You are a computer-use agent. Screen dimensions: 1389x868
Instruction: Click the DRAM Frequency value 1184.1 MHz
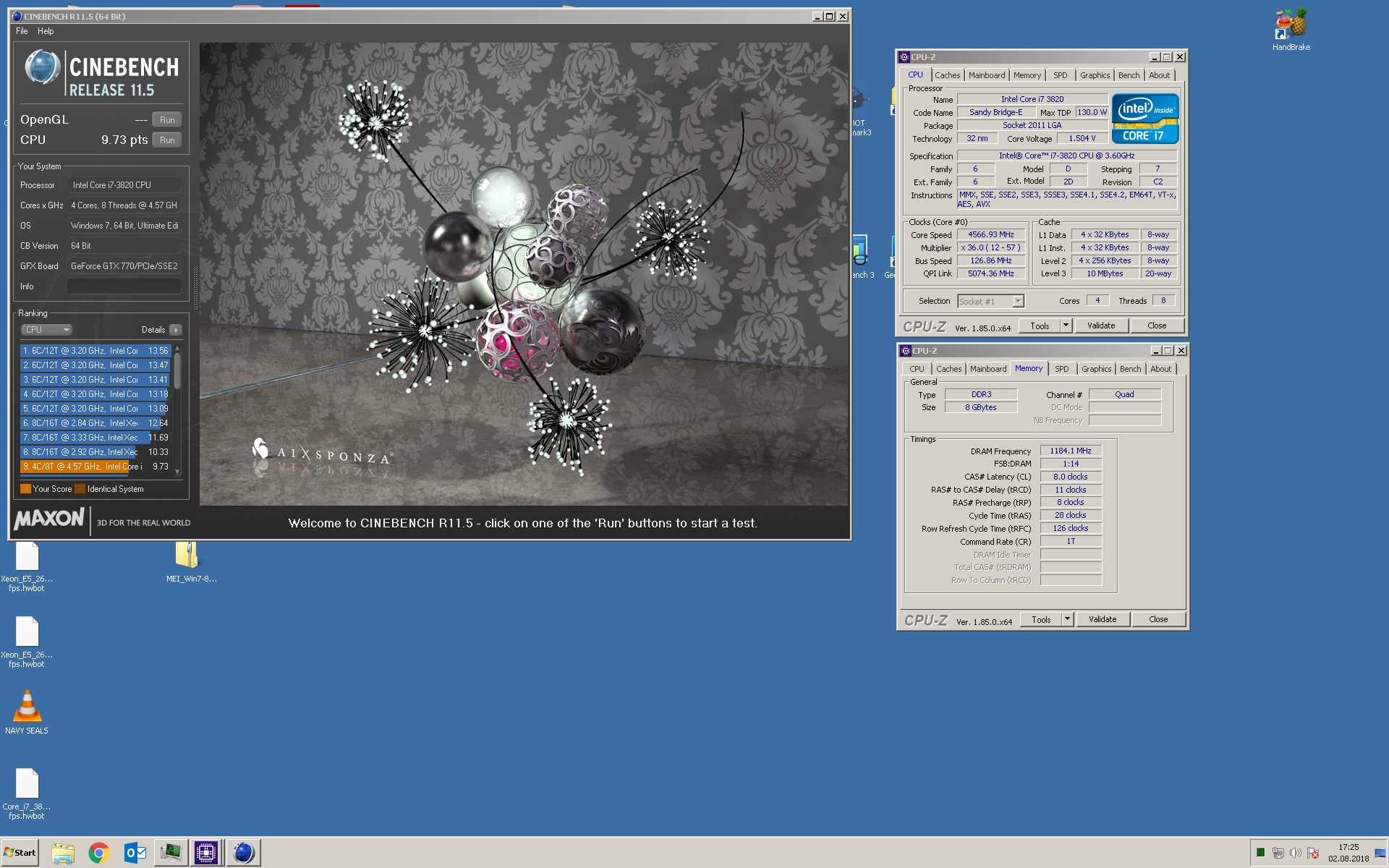[1071, 451]
